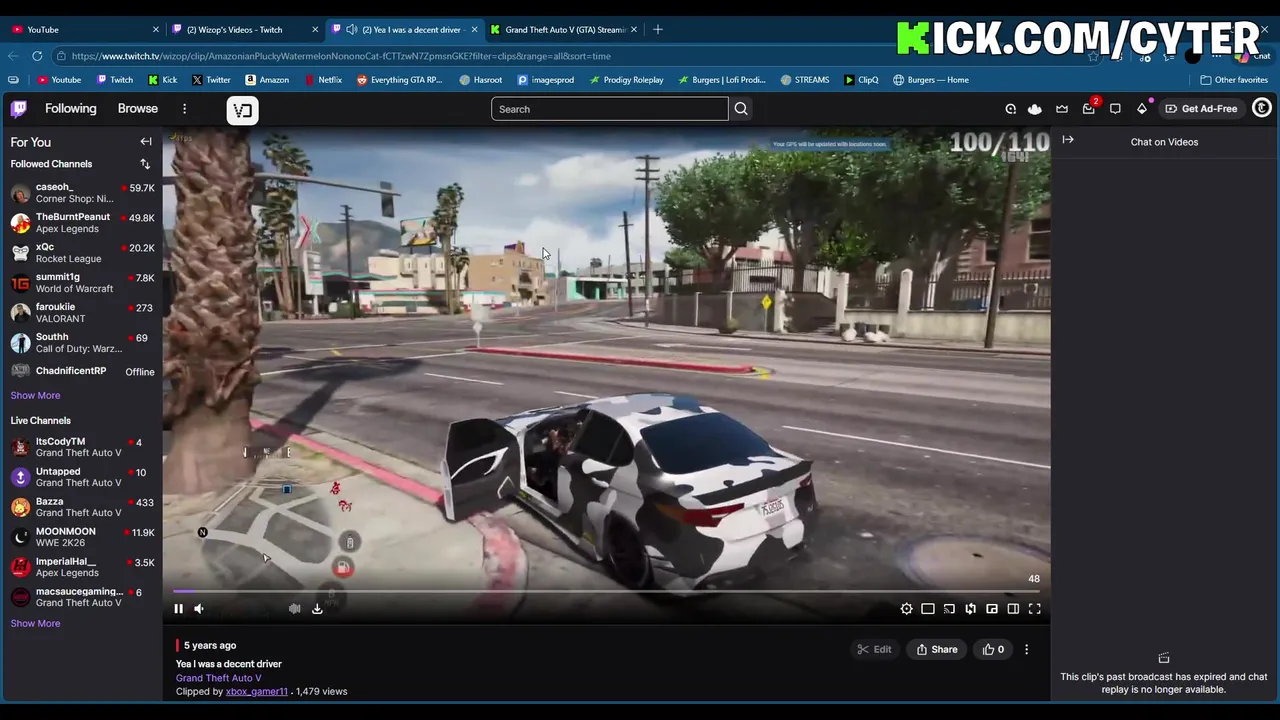Open Bazza live channel
The height and width of the screenshot is (720, 1280).
82,507
